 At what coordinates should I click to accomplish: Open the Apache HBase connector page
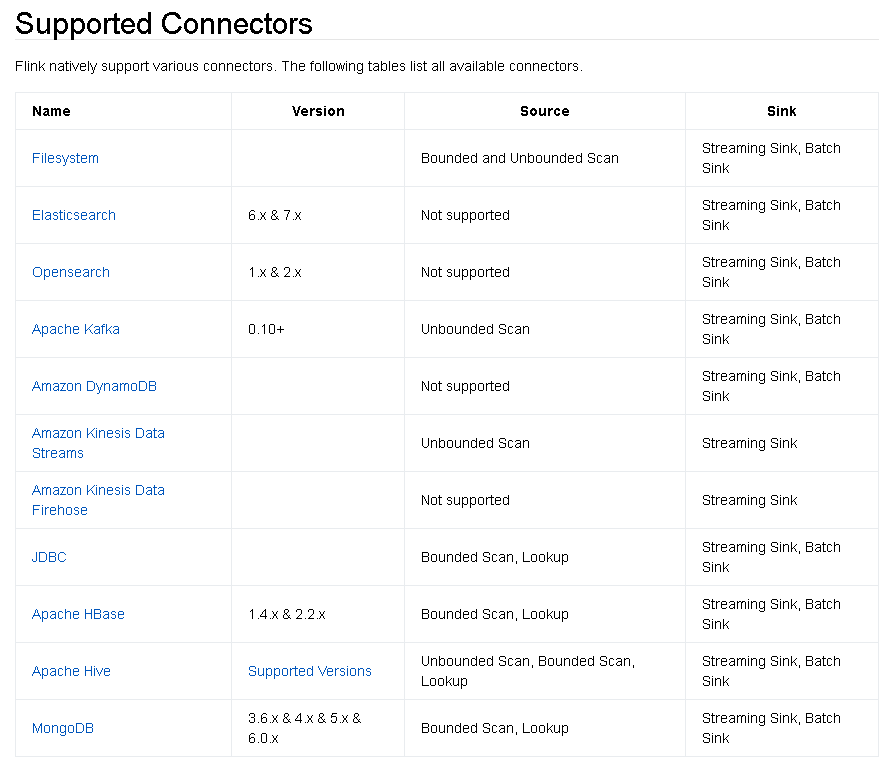[78, 614]
